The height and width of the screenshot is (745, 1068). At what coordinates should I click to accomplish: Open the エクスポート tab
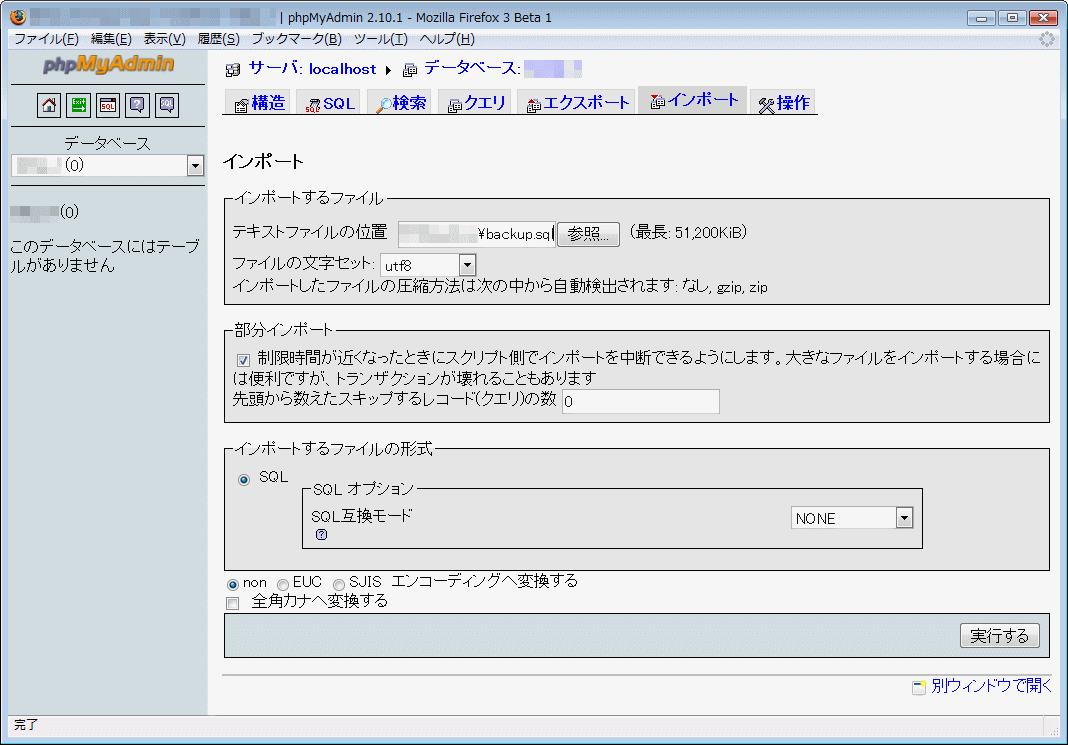tap(578, 103)
